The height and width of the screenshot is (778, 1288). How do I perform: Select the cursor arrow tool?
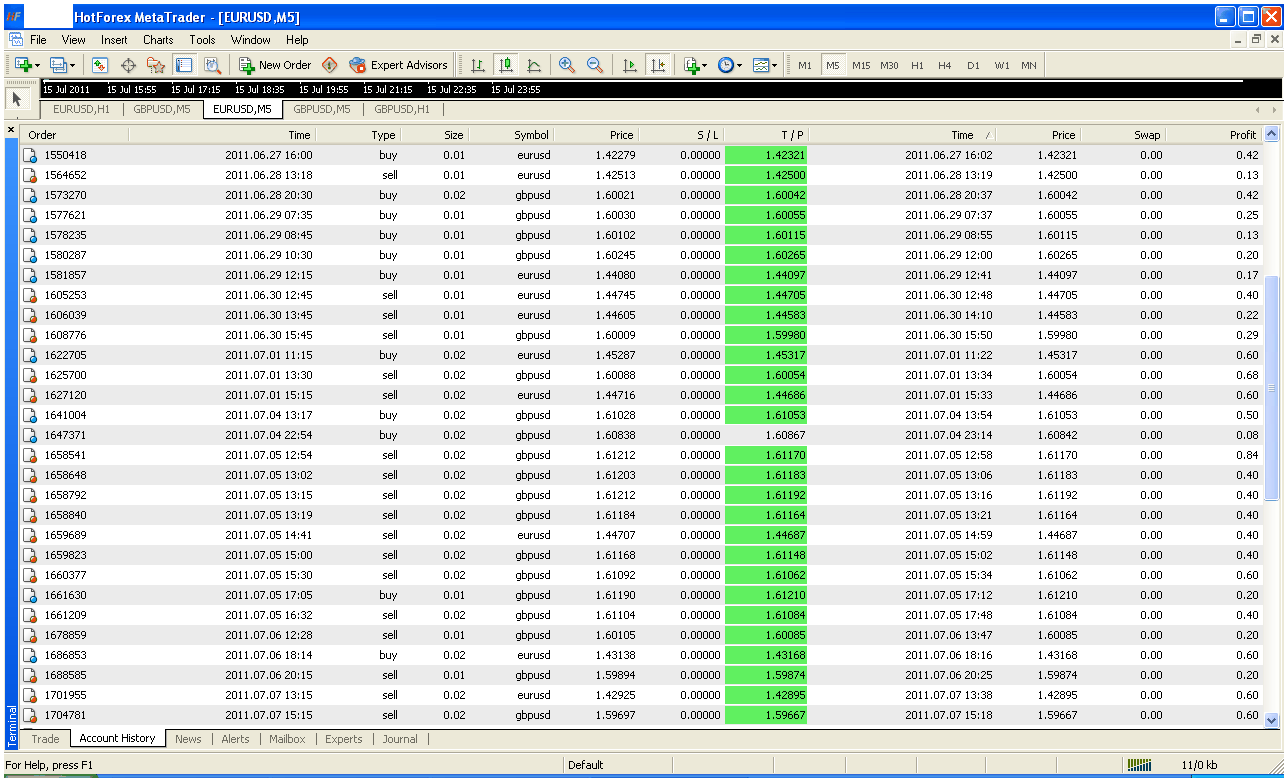17,98
